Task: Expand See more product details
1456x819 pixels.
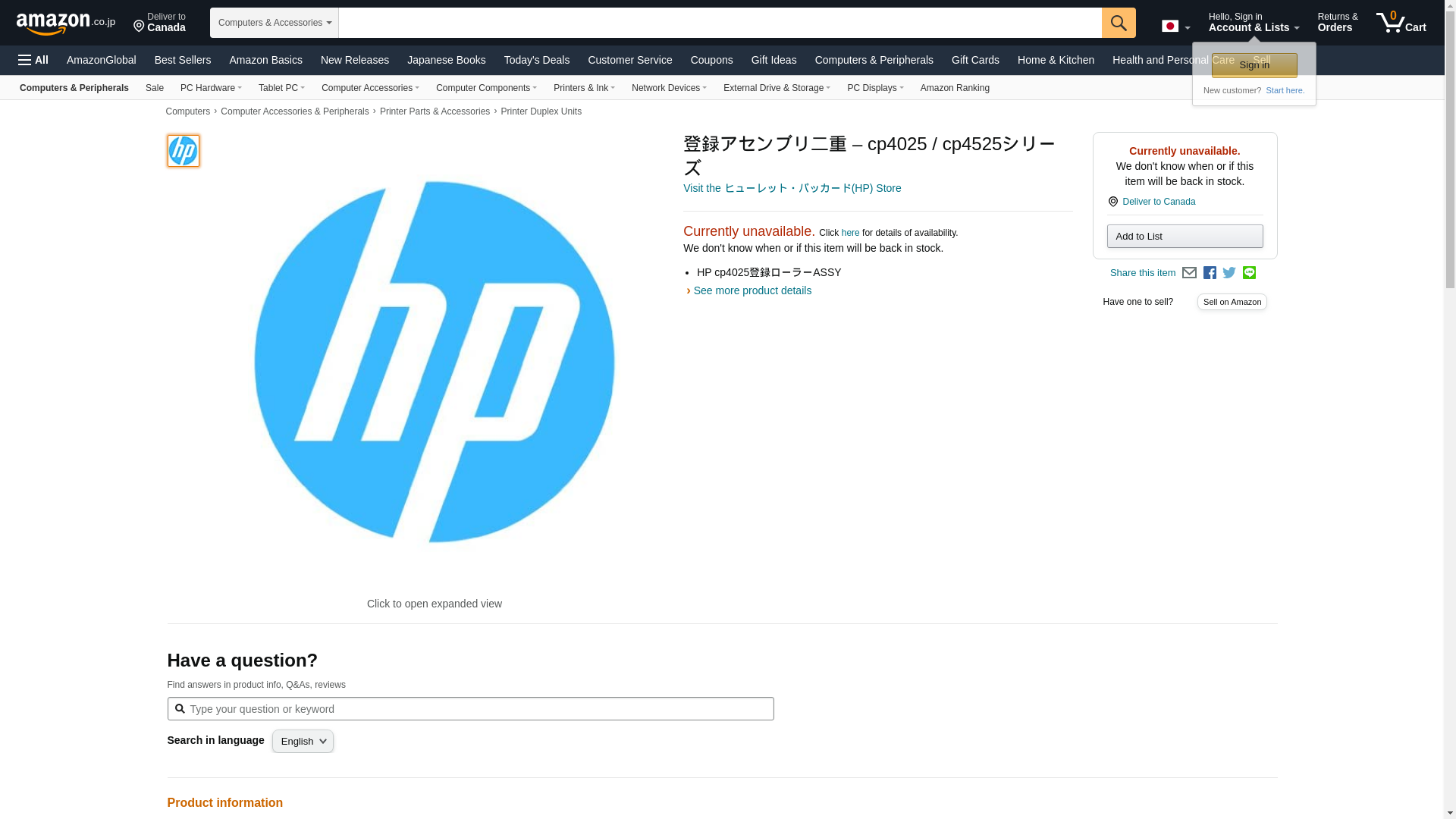Action: click(x=752, y=290)
